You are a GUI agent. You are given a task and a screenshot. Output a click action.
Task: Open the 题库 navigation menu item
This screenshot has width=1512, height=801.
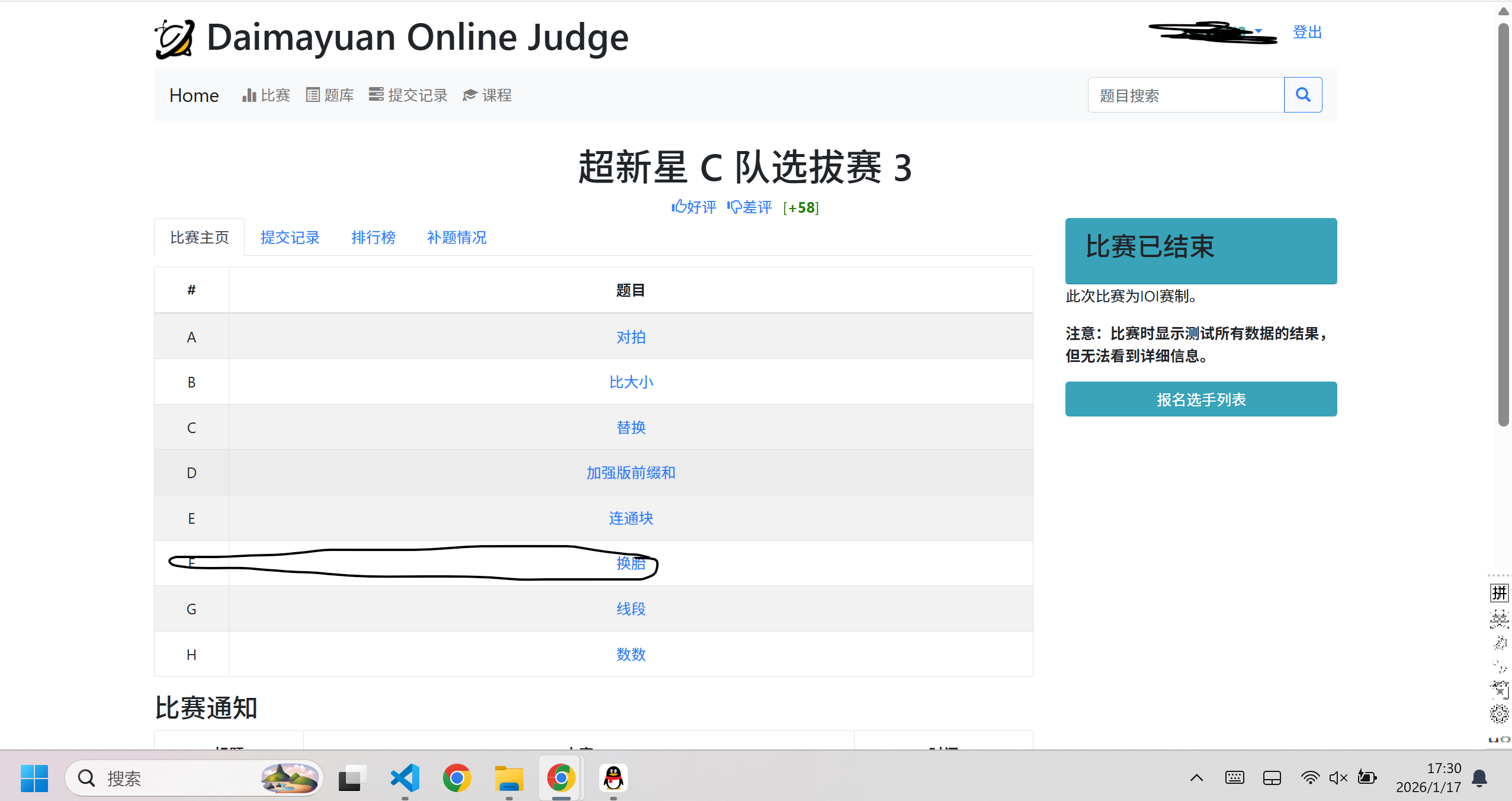330,95
